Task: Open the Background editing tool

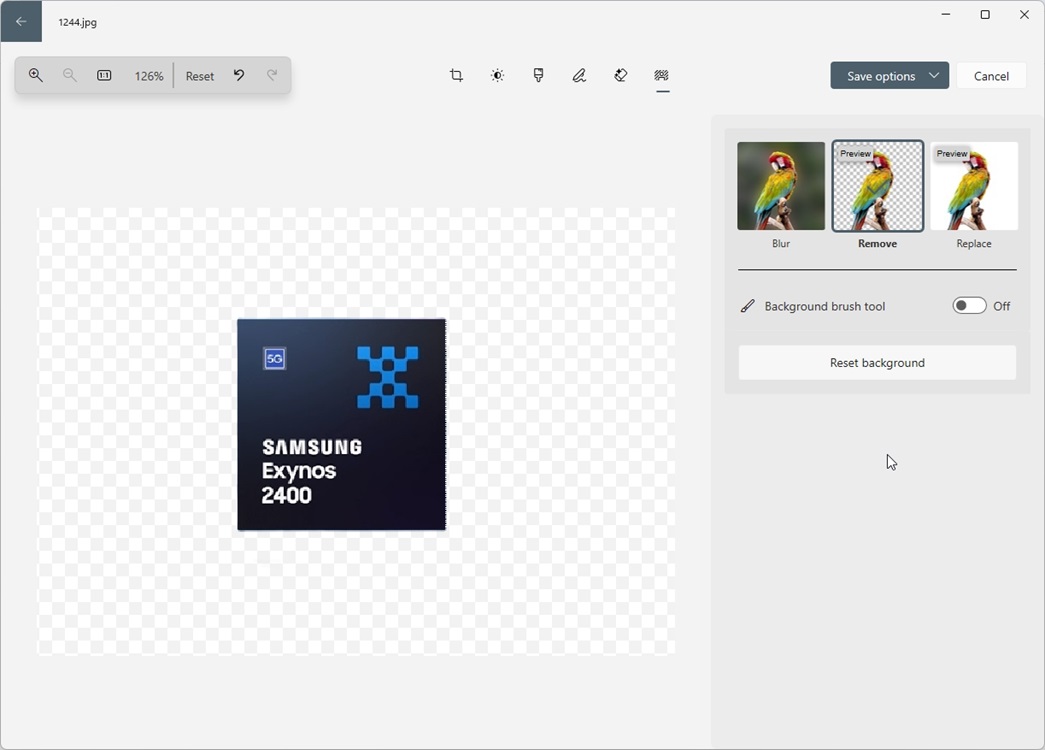Action: [661, 75]
